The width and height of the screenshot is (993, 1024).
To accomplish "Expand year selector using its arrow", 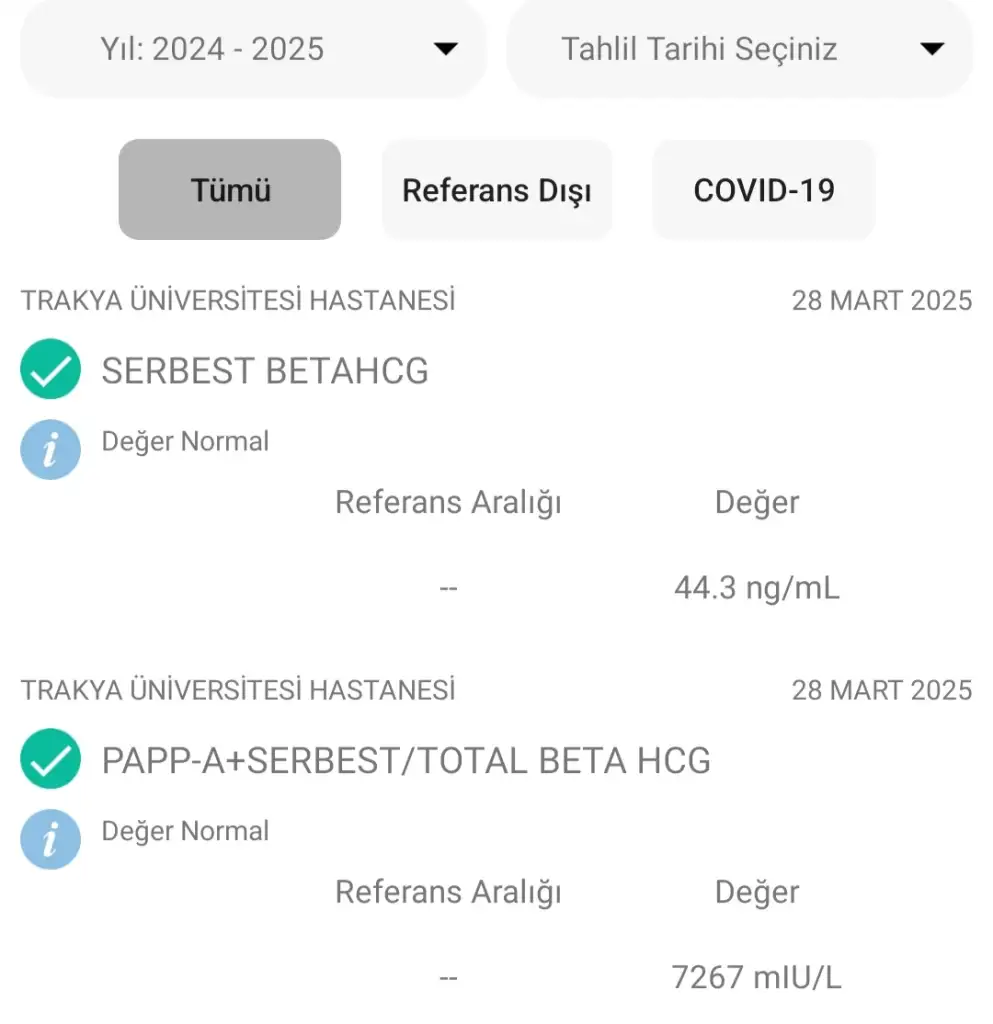I will 446,49.
